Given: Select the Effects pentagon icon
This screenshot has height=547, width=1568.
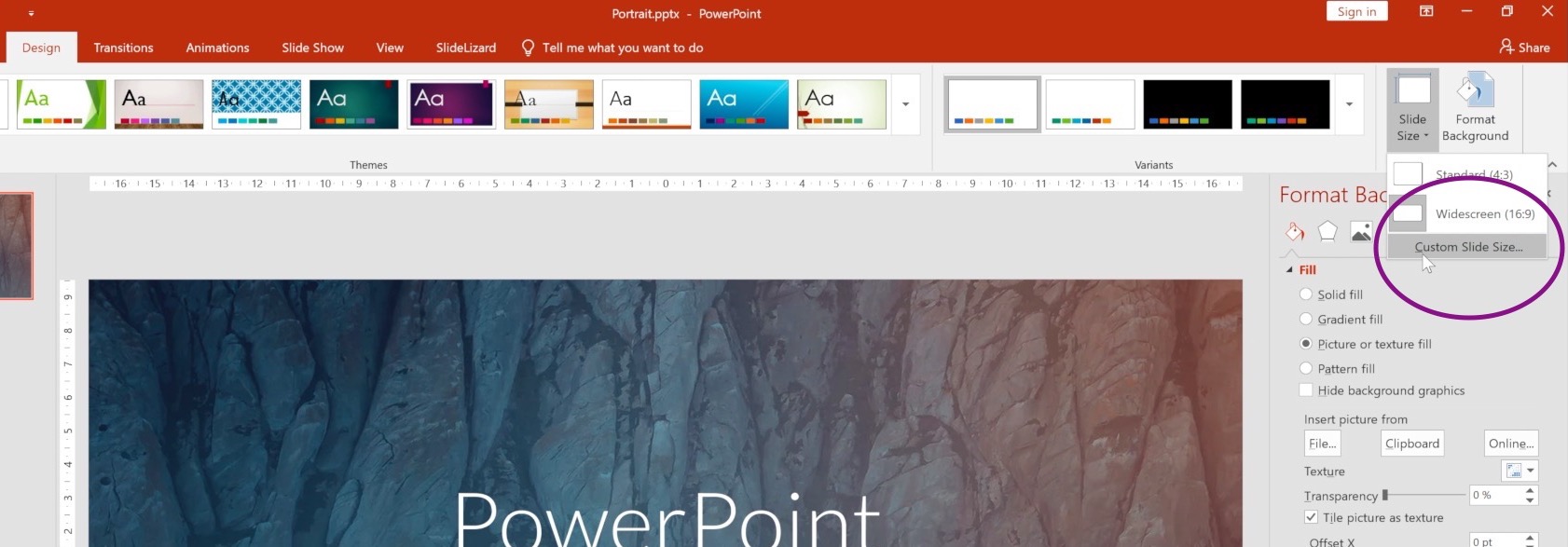Looking at the screenshot, I should pos(1327,231).
